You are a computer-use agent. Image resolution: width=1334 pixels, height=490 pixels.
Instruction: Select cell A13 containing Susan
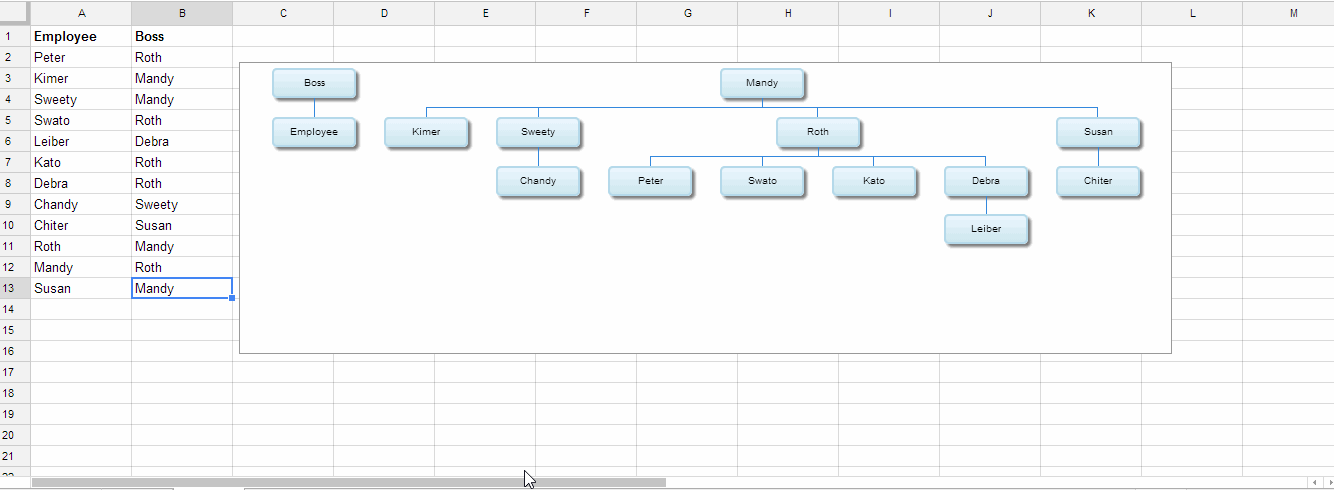[81, 288]
